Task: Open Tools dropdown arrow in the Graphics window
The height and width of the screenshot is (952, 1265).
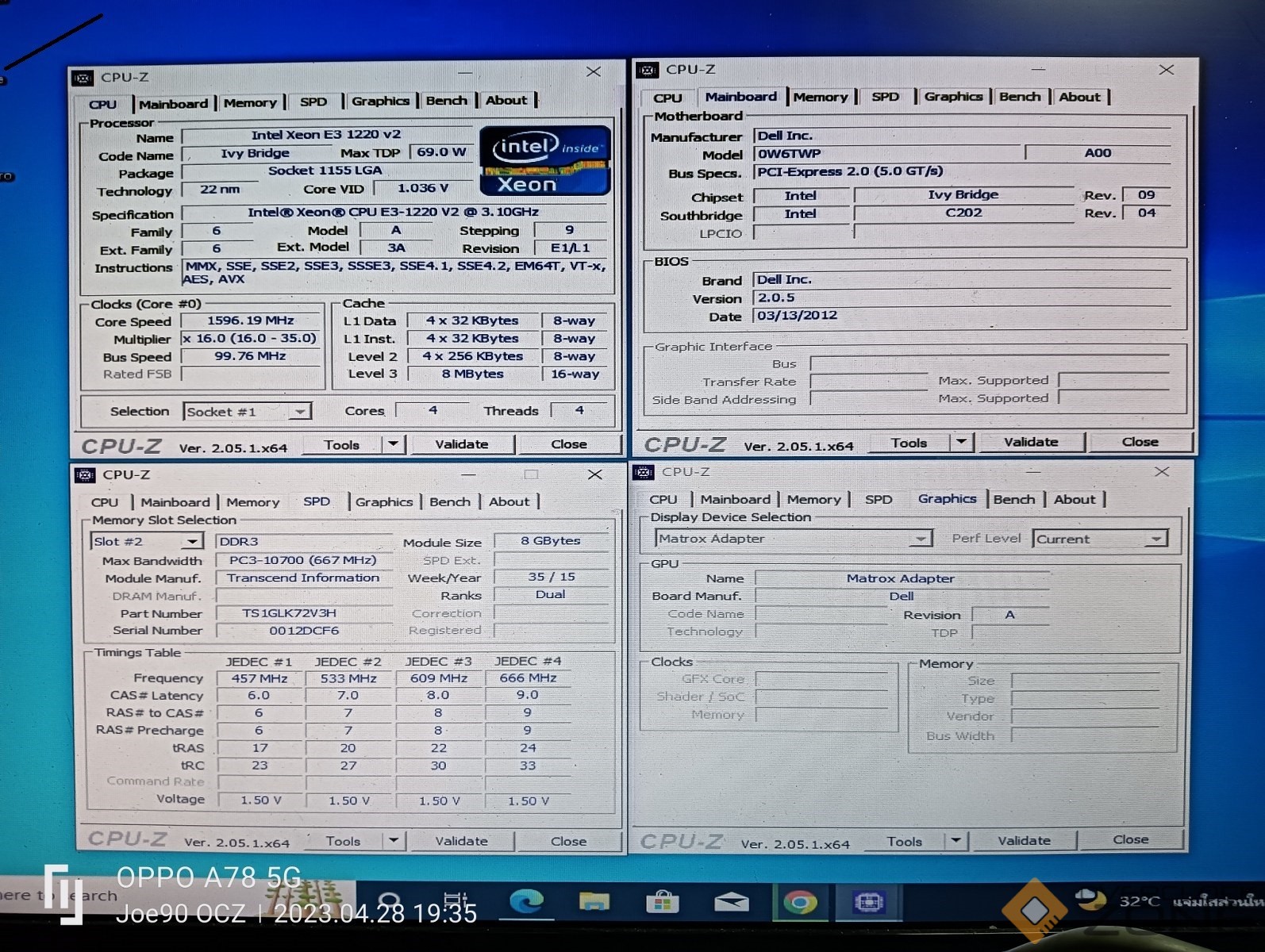Action: click(x=955, y=840)
